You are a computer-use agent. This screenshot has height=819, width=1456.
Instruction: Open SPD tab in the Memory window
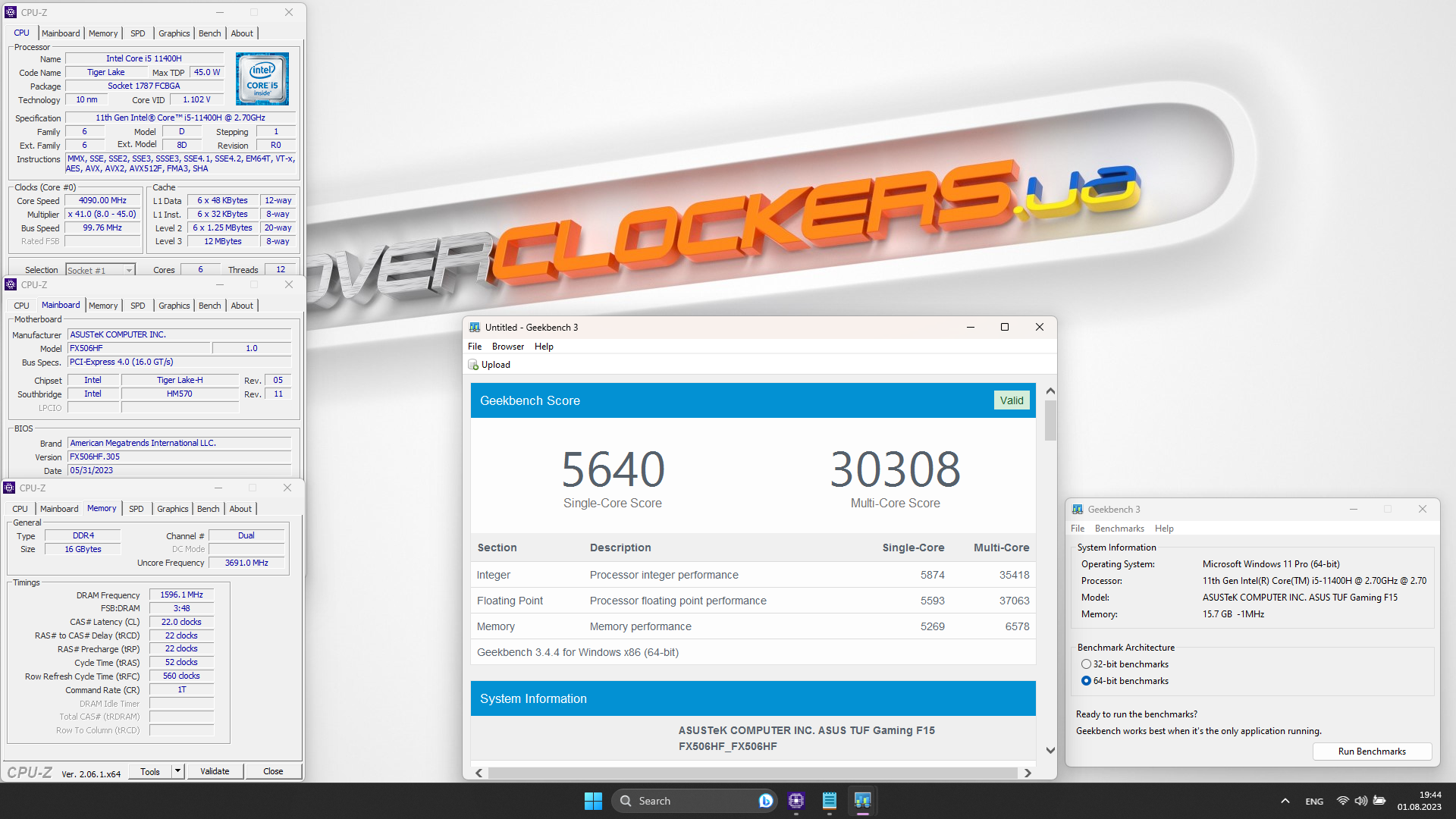tap(136, 509)
